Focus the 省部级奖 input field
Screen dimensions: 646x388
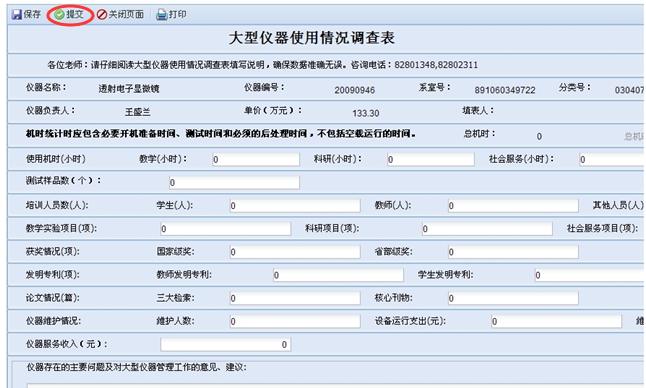[513, 252]
